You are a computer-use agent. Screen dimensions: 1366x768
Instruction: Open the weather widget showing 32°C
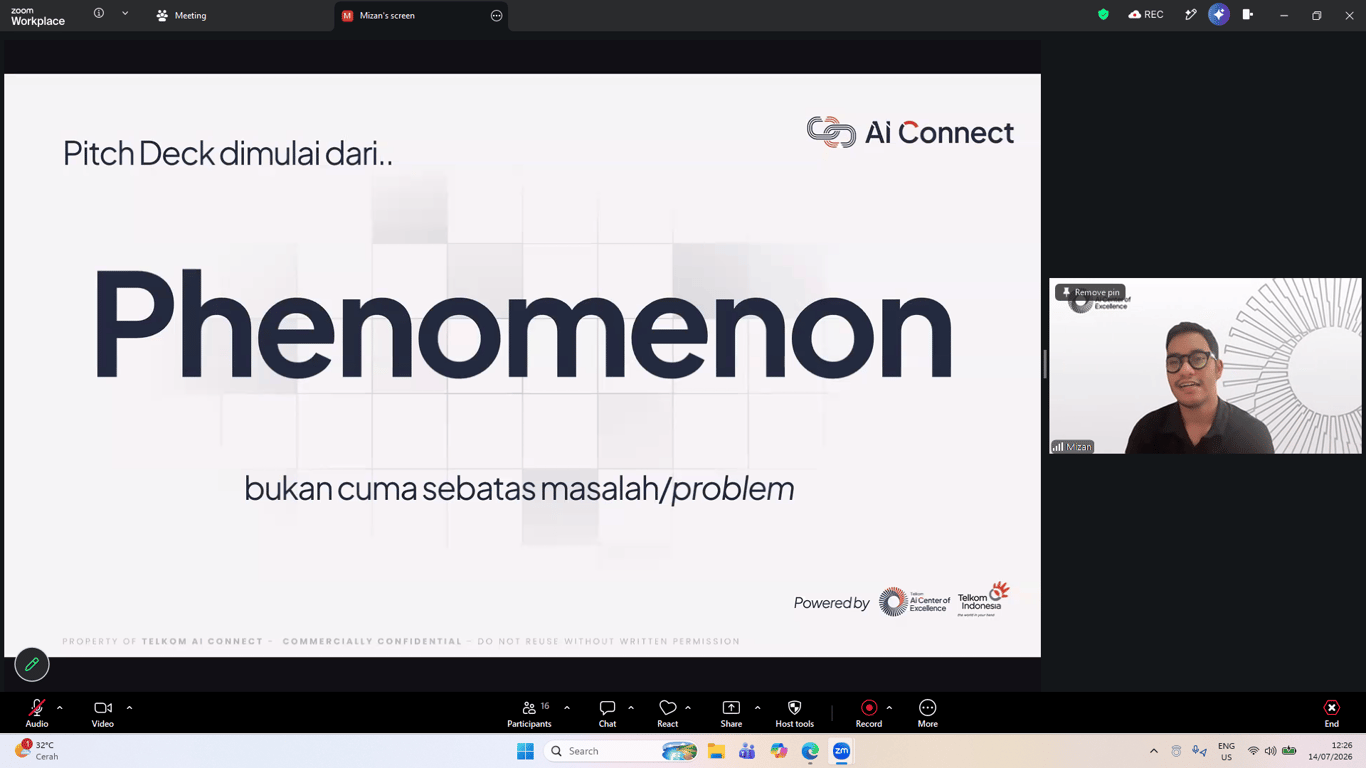coord(37,751)
